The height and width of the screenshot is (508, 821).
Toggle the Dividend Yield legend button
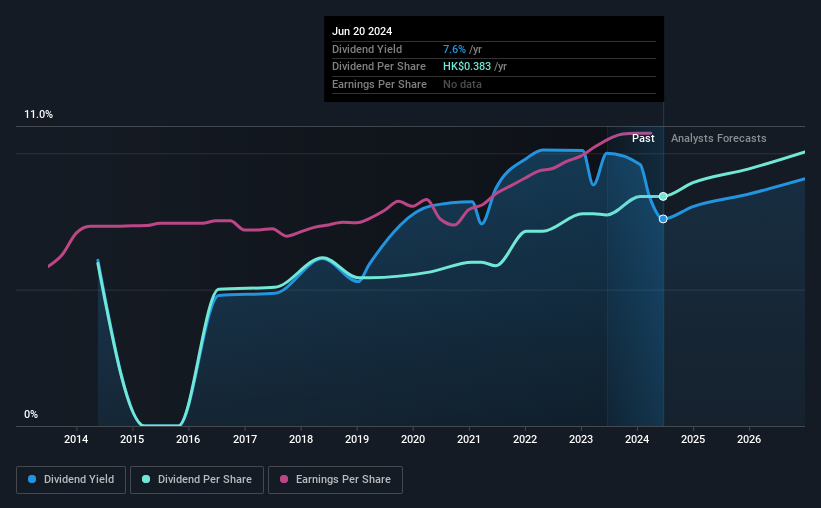pos(71,480)
